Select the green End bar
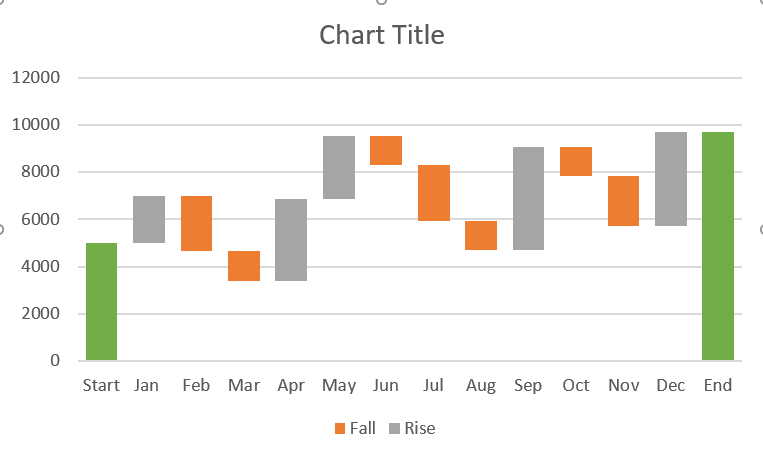The height and width of the screenshot is (452, 763). tap(717, 246)
